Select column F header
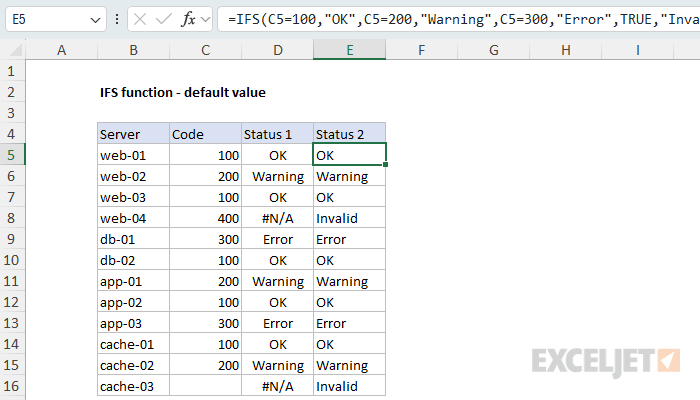This screenshot has width=700, height=400. (x=421, y=50)
